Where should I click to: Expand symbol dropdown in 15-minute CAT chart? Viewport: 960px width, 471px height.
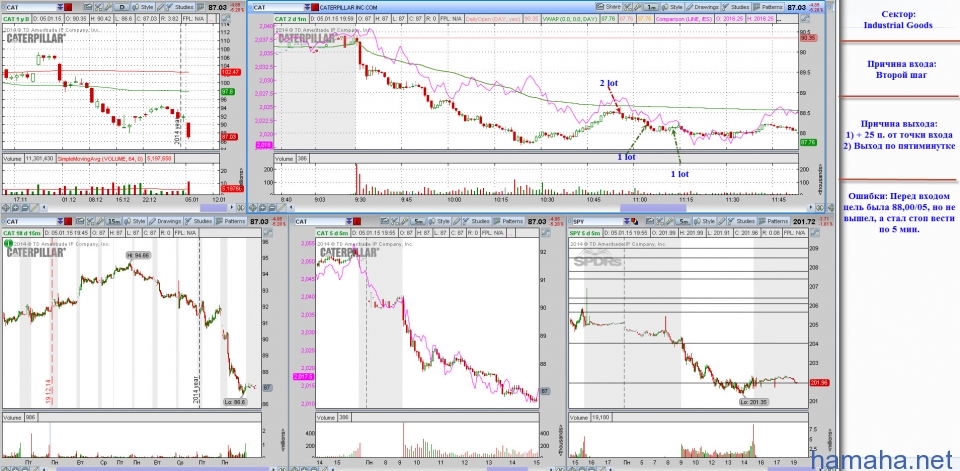pos(60,221)
